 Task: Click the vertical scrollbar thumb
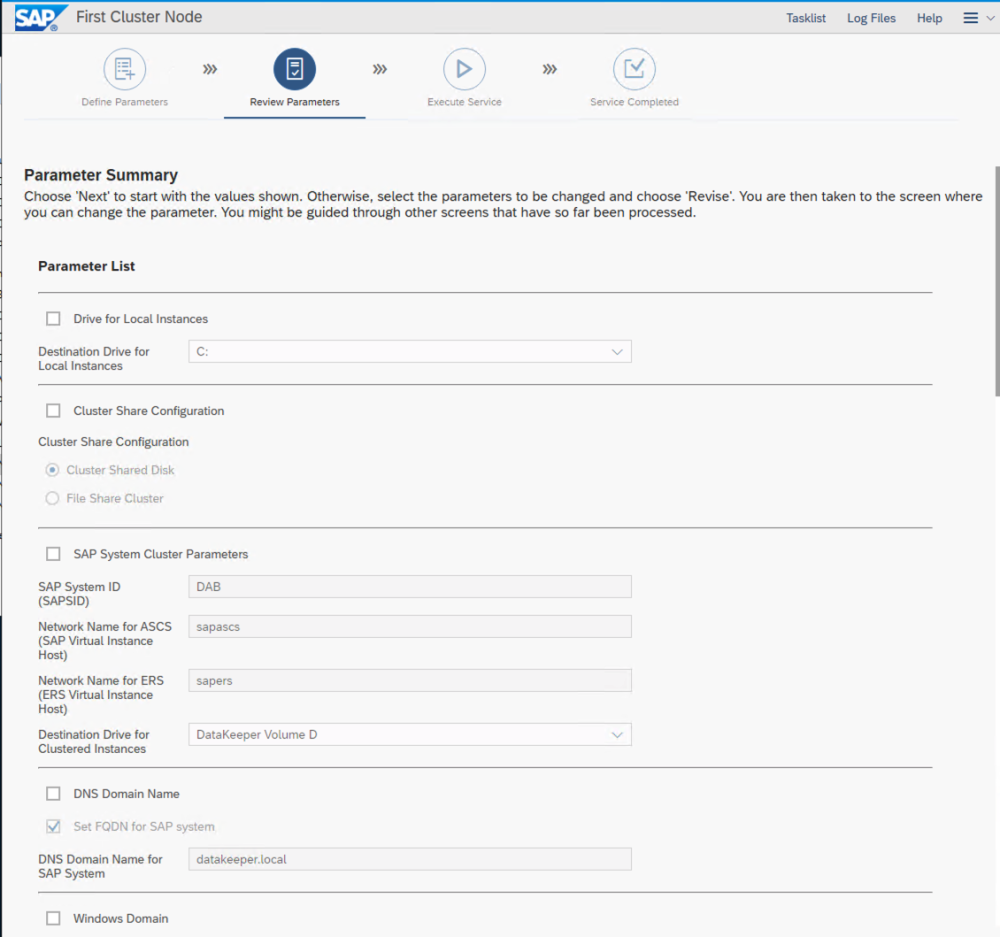997,281
